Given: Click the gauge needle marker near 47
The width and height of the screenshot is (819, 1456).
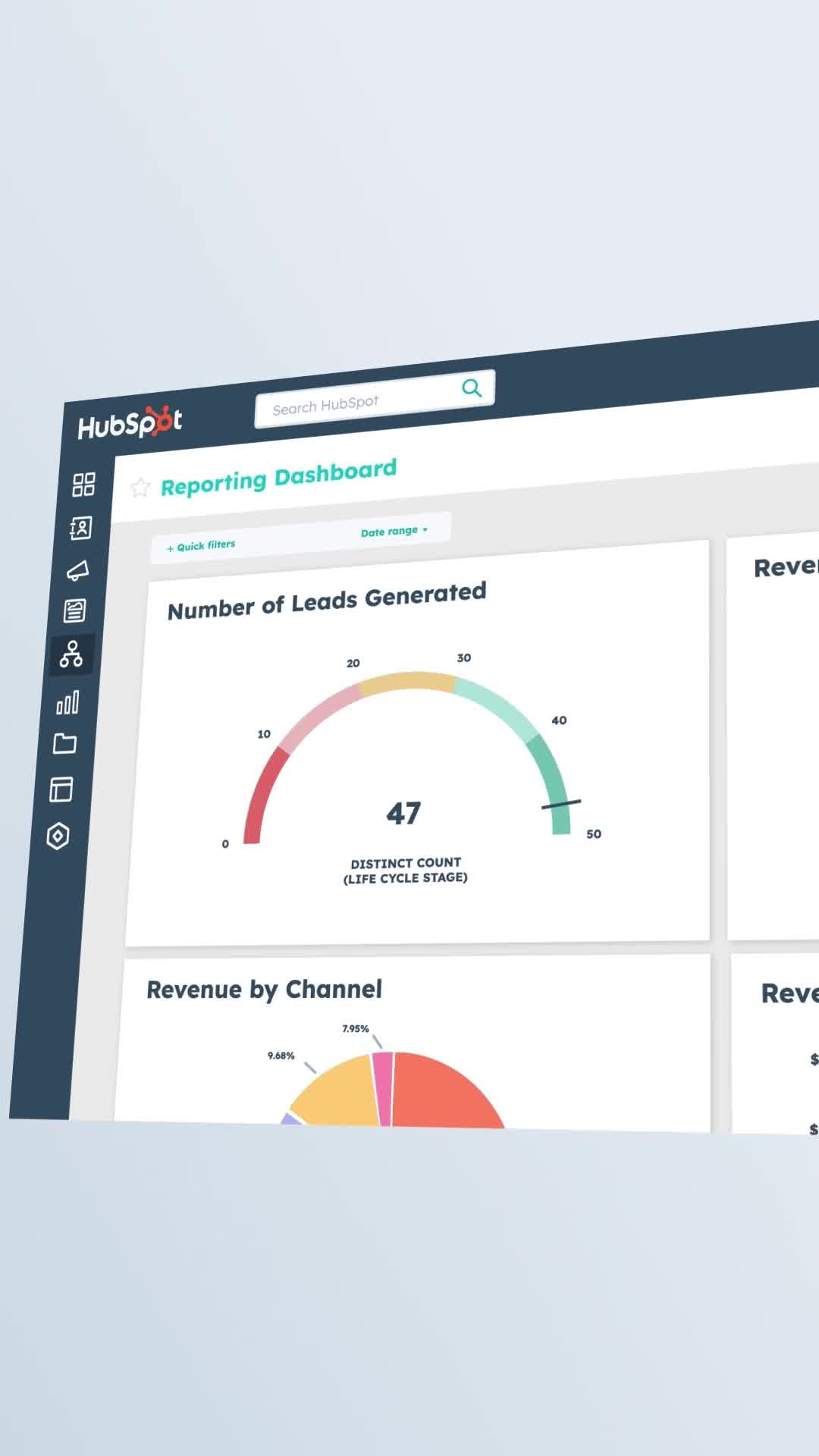Looking at the screenshot, I should tap(561, 805).
